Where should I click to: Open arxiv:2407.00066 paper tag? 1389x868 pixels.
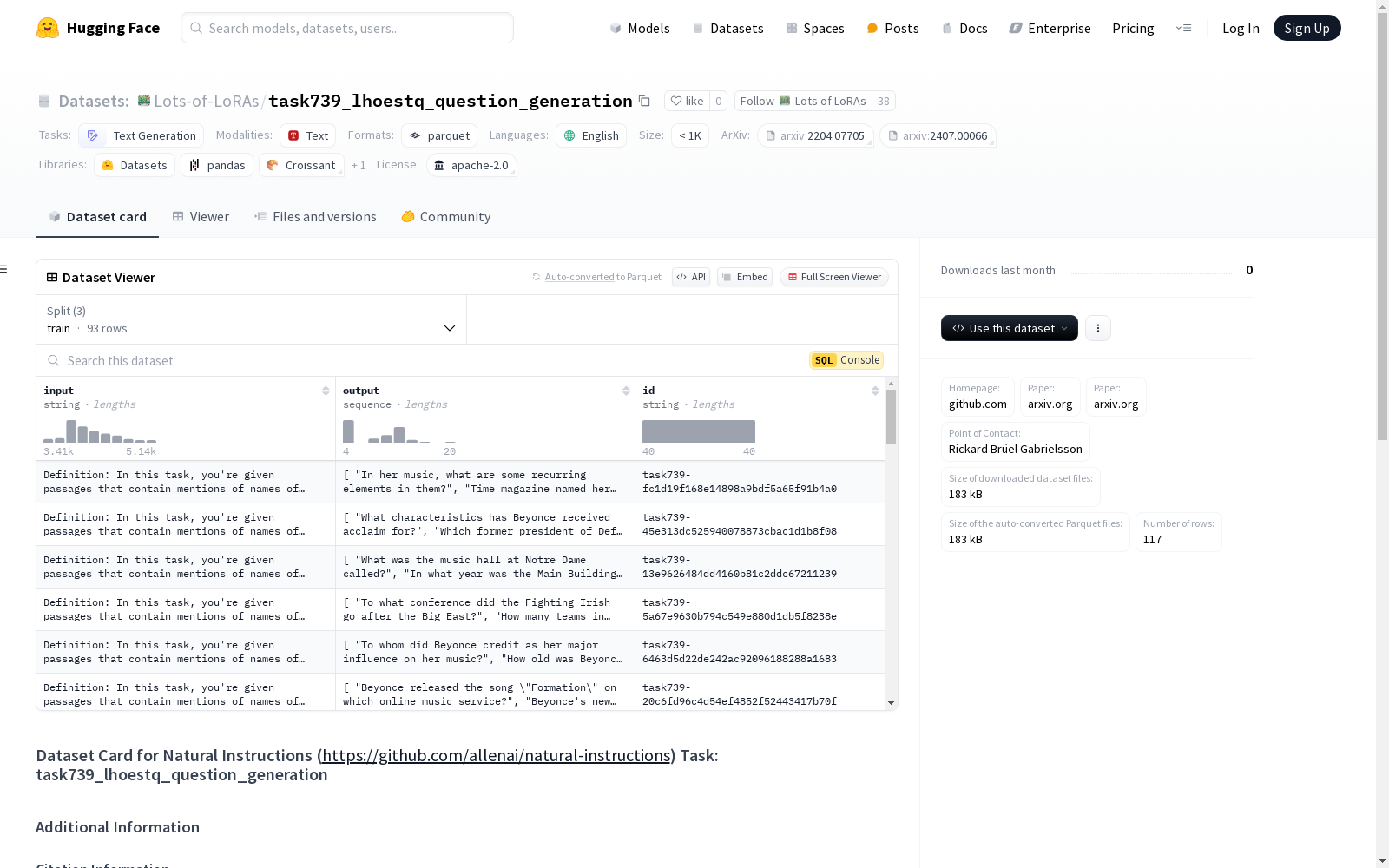click(938, 135)
